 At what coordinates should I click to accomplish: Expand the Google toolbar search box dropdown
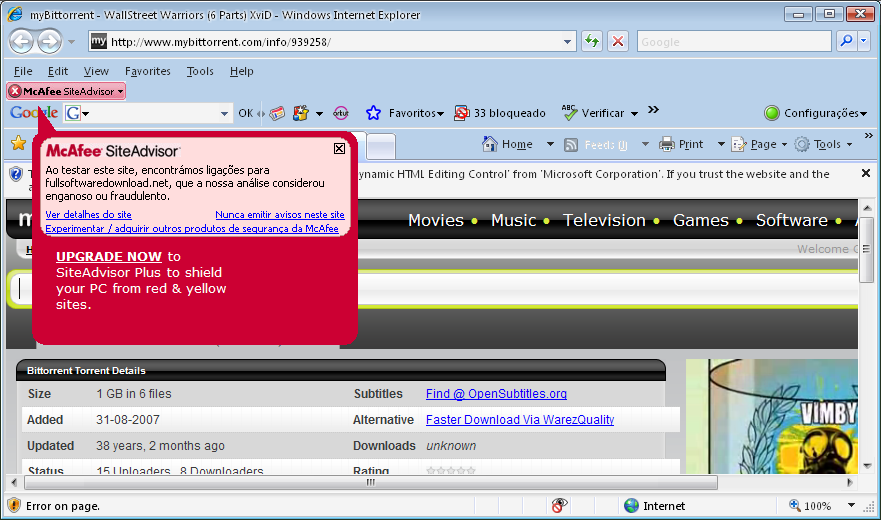click(x=224, y=114)
